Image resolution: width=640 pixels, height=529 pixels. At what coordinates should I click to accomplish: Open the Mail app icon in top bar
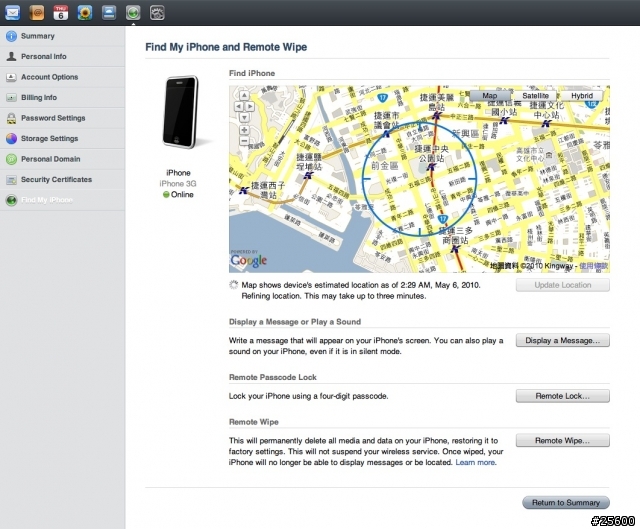[12, 13]
